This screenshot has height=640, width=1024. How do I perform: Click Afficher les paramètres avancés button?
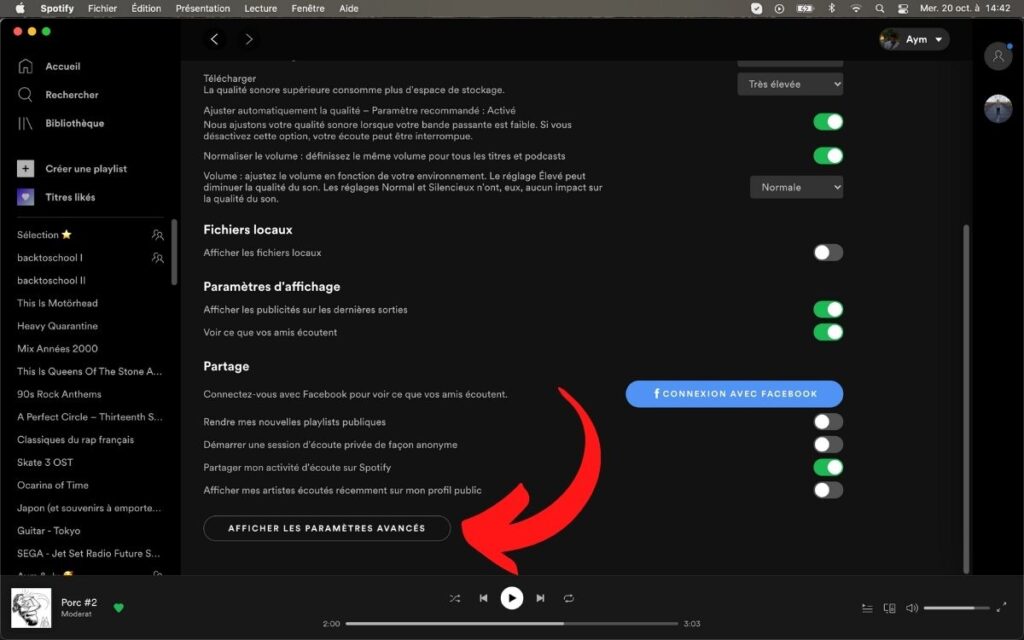(x=327, y=528)
